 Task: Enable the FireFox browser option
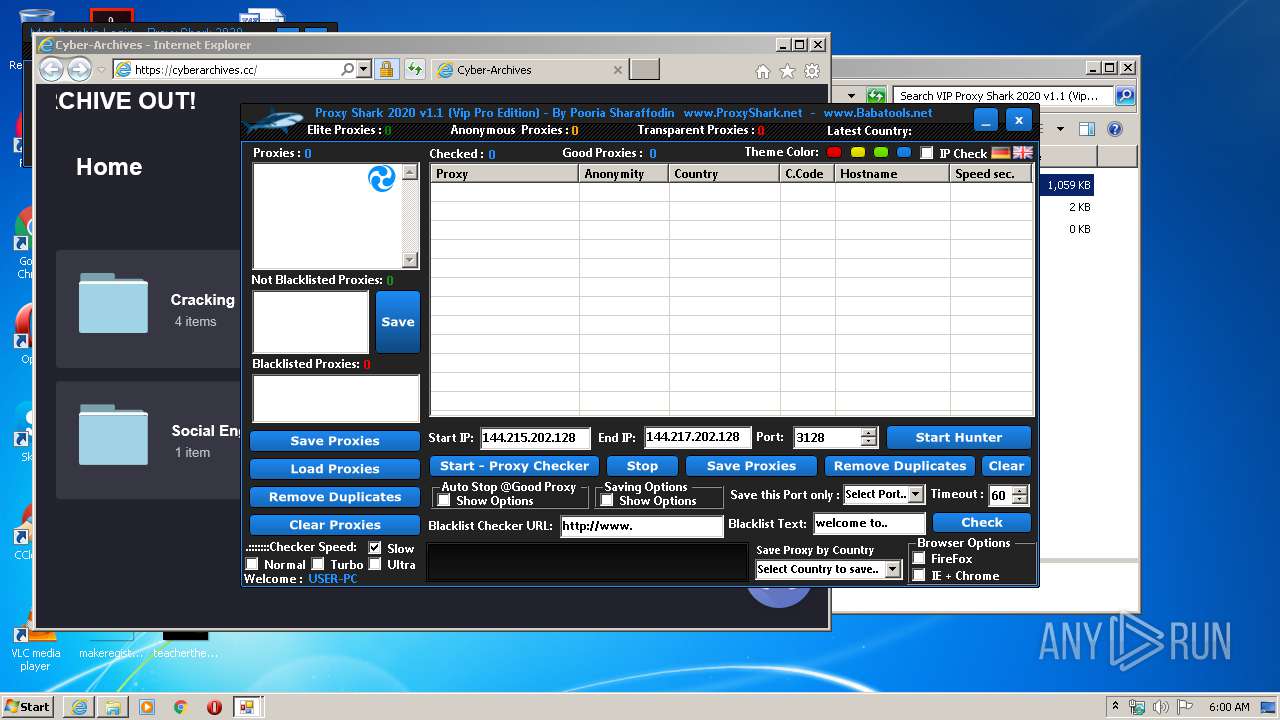[919, 558]
